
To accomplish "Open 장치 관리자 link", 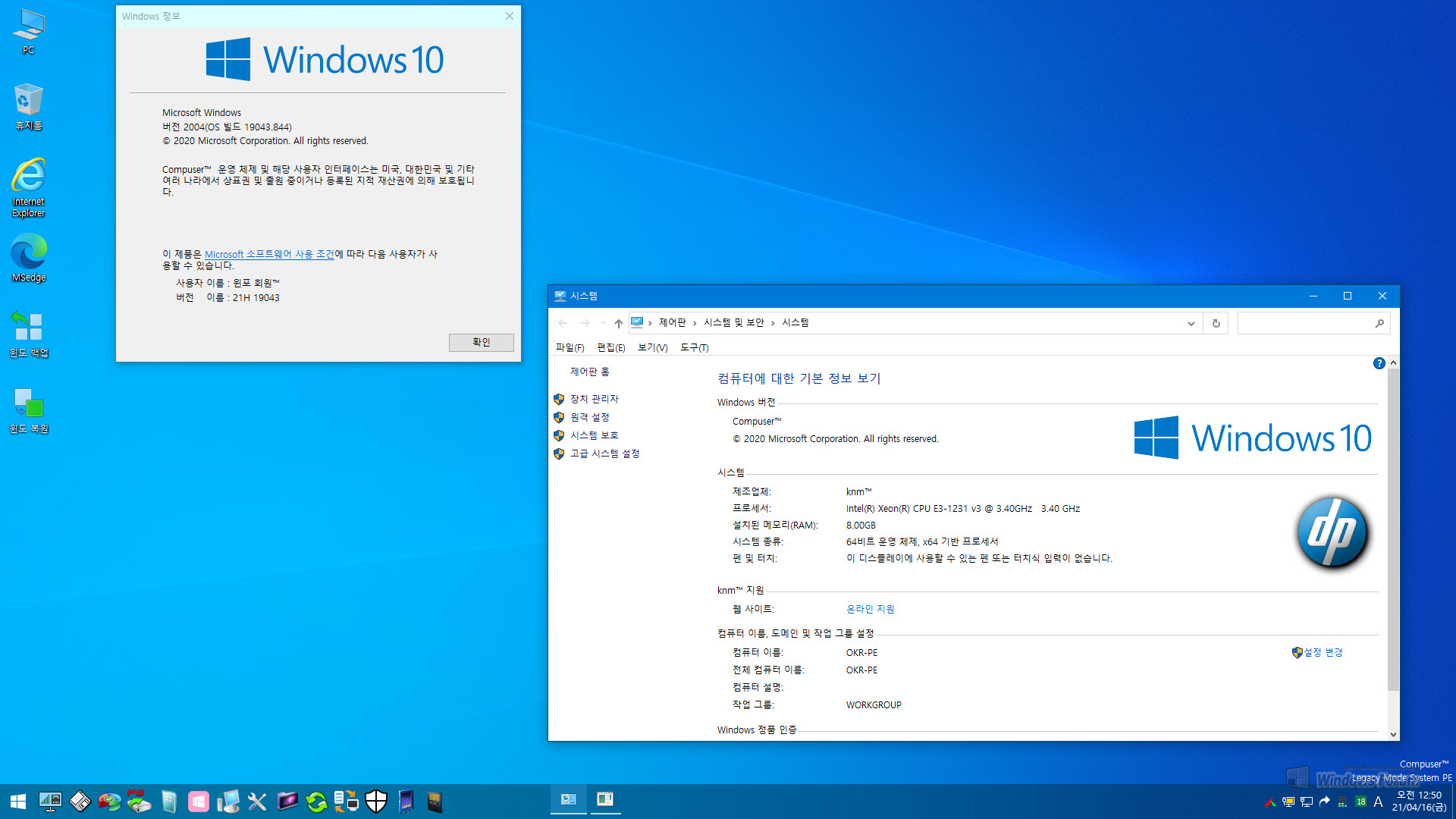I will [595, 399].
